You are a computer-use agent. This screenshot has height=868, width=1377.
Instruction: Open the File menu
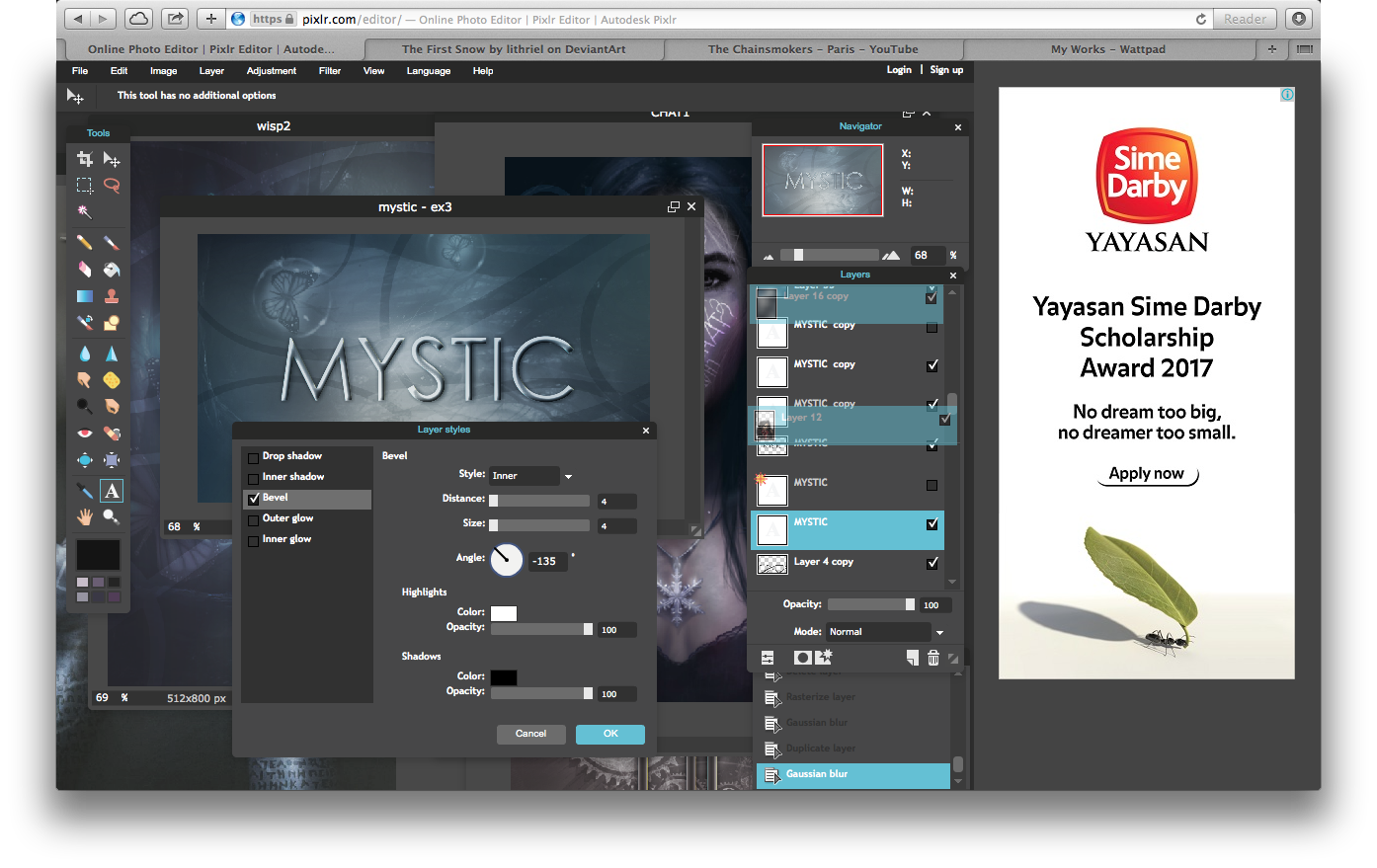pos(80,71)
